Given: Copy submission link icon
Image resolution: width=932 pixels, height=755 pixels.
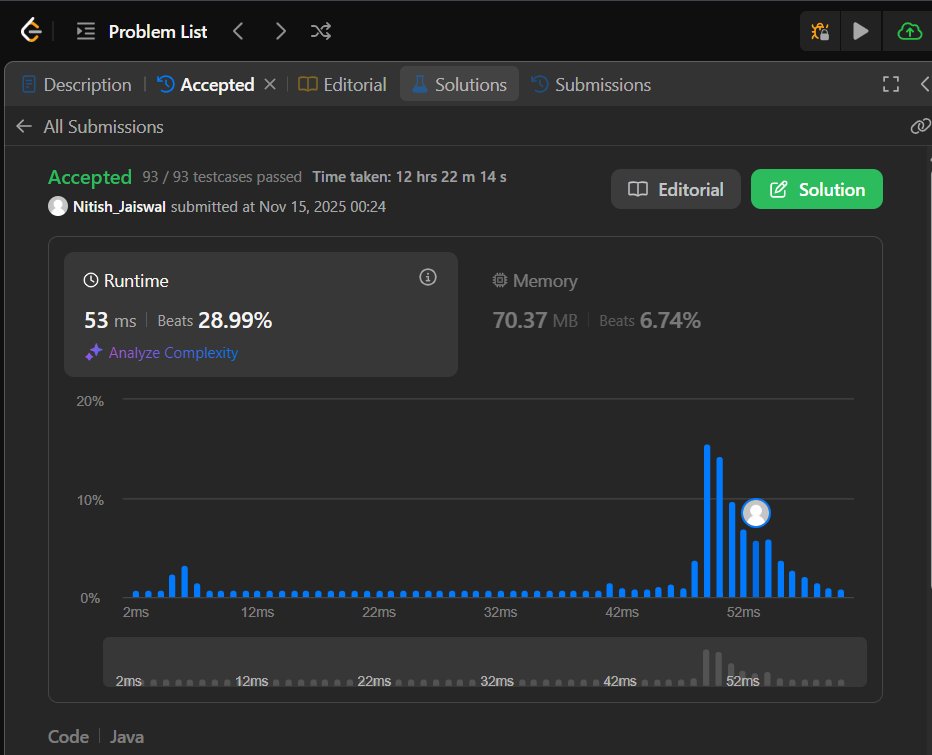Looking at the screenshot, I should click(x=920, y=126).
